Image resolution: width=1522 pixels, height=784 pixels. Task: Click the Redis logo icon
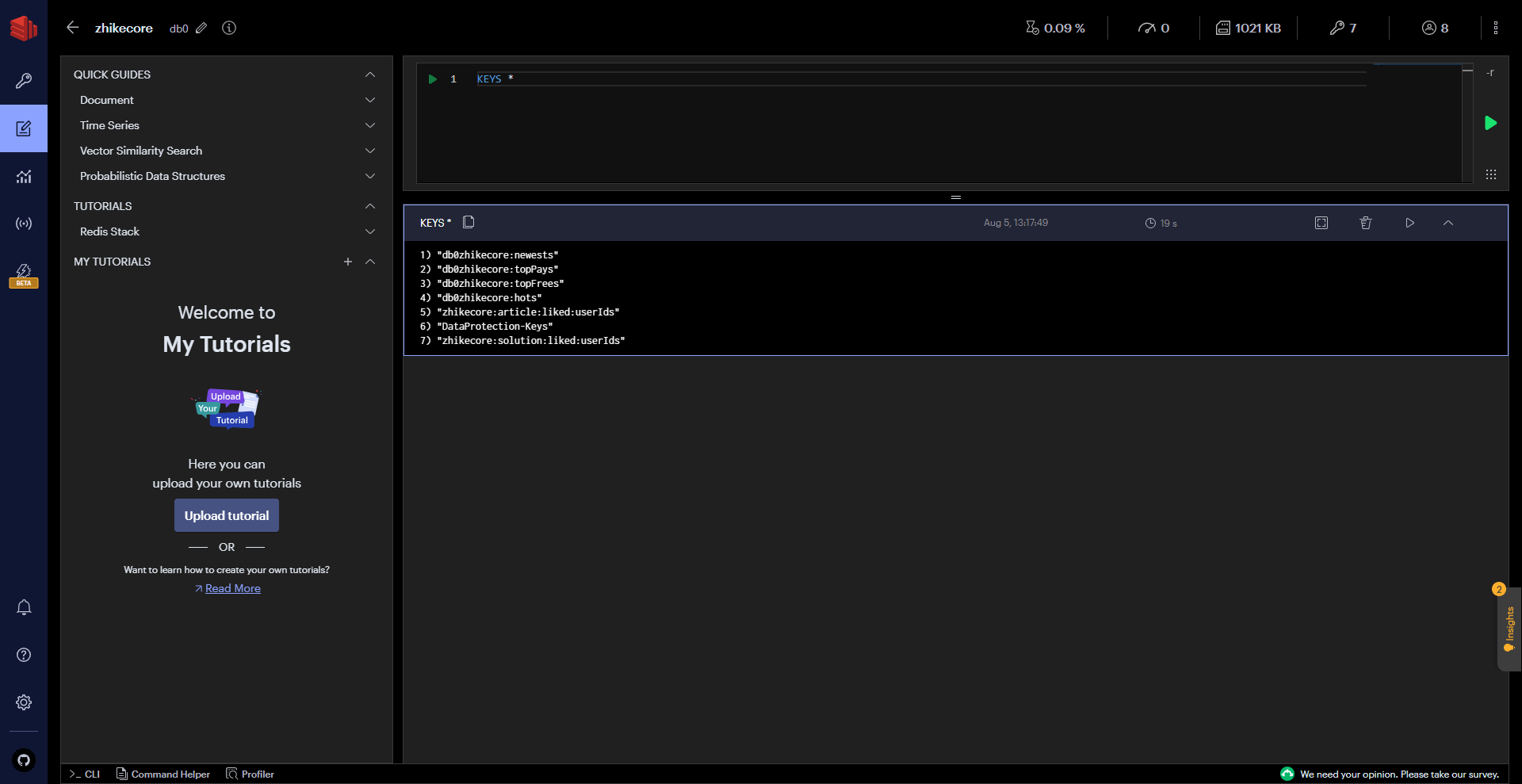(x=24, y=28)
